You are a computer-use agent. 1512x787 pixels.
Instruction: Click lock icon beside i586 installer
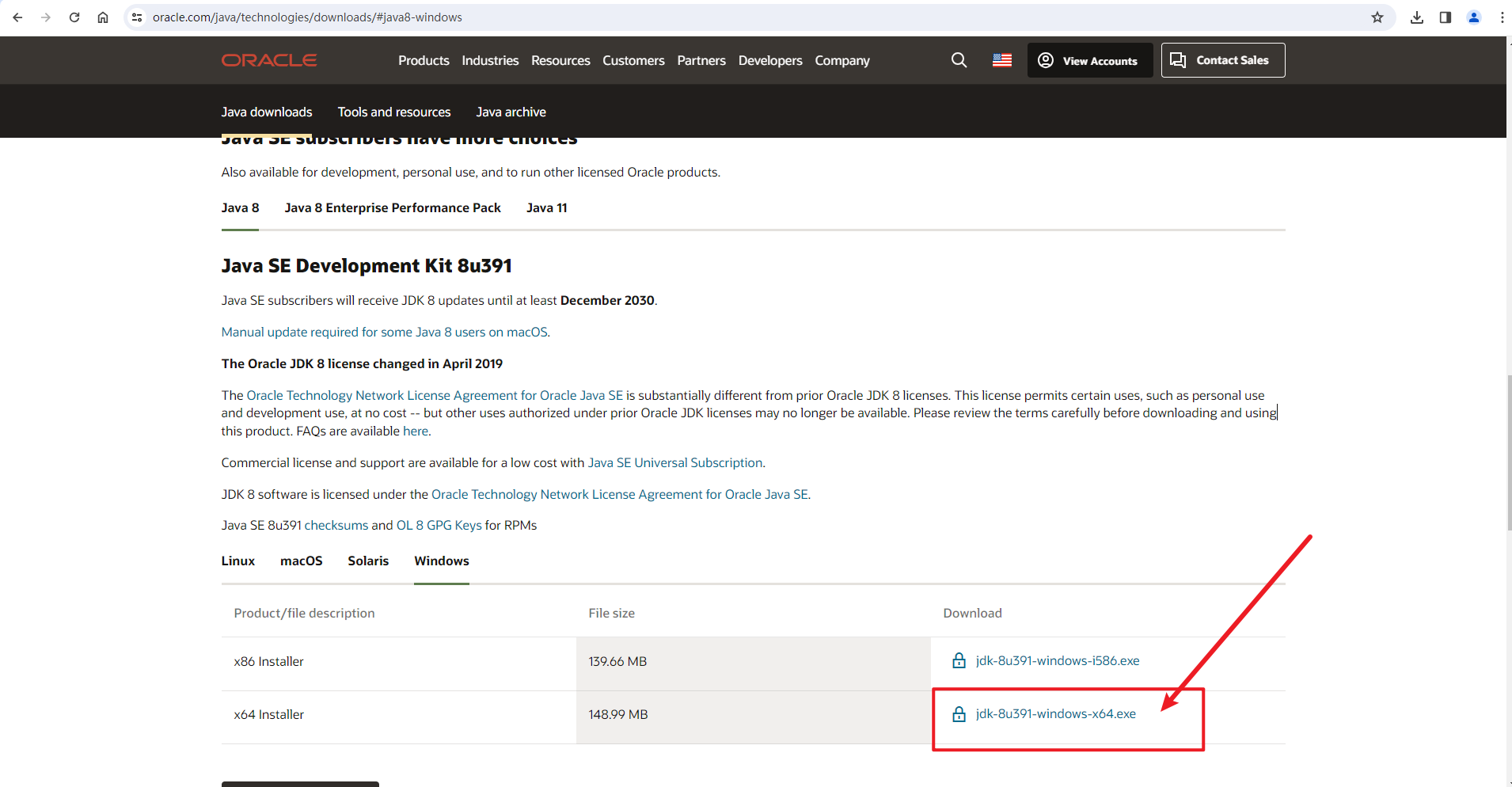coord(959,660)
